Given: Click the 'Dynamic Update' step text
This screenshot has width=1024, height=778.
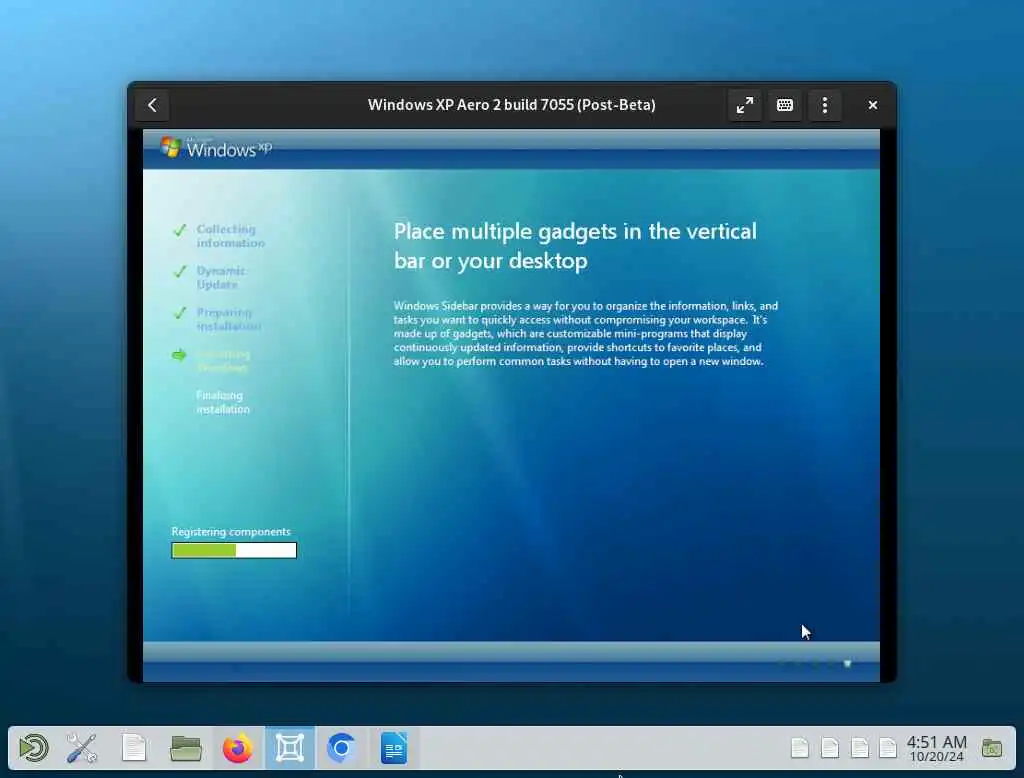Looking at the screenshot, I should (221, 278).
